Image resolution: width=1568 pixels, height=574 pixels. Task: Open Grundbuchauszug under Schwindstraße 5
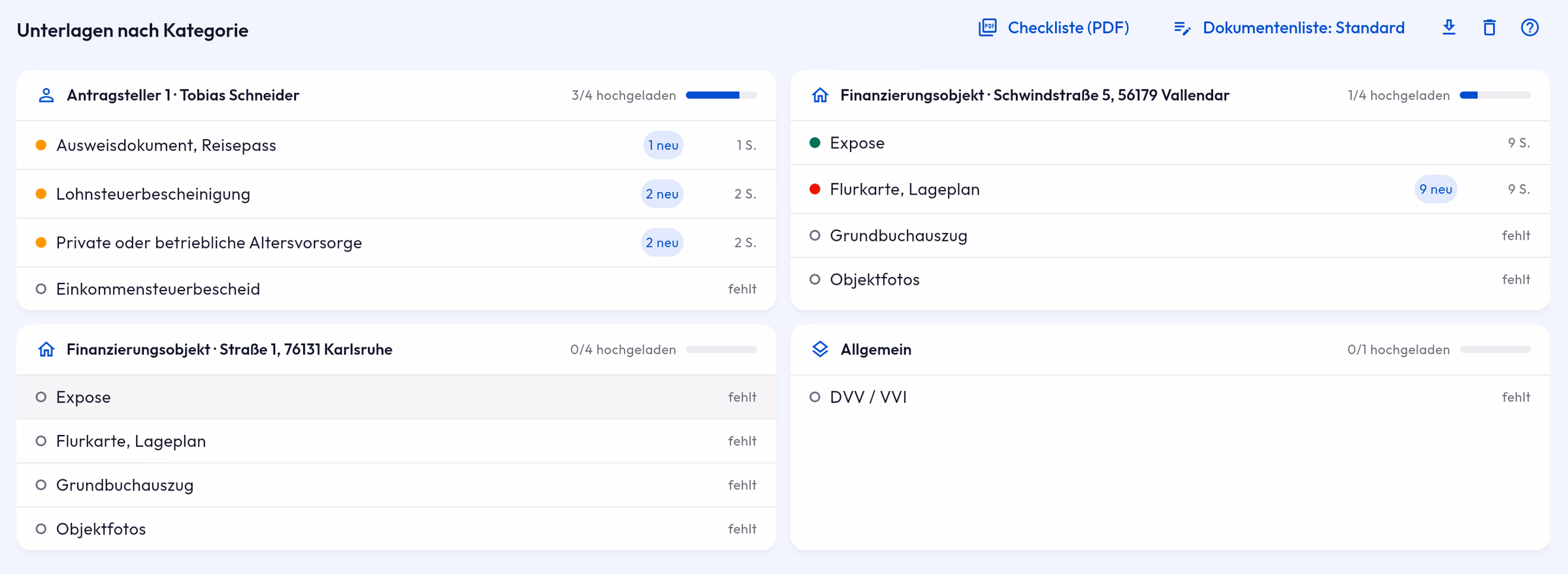[1170, 235]
